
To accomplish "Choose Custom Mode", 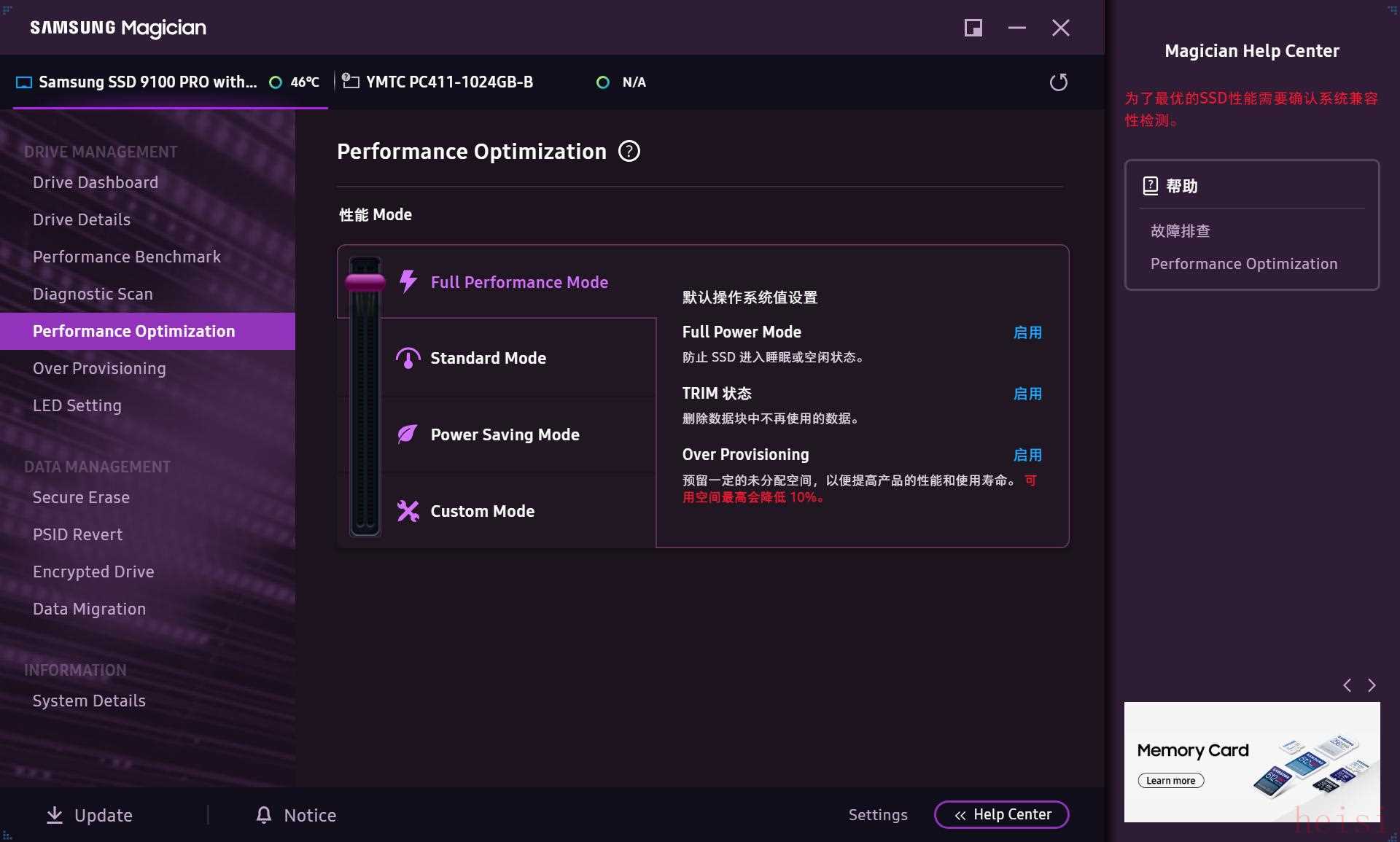I will tap(482, 511).
